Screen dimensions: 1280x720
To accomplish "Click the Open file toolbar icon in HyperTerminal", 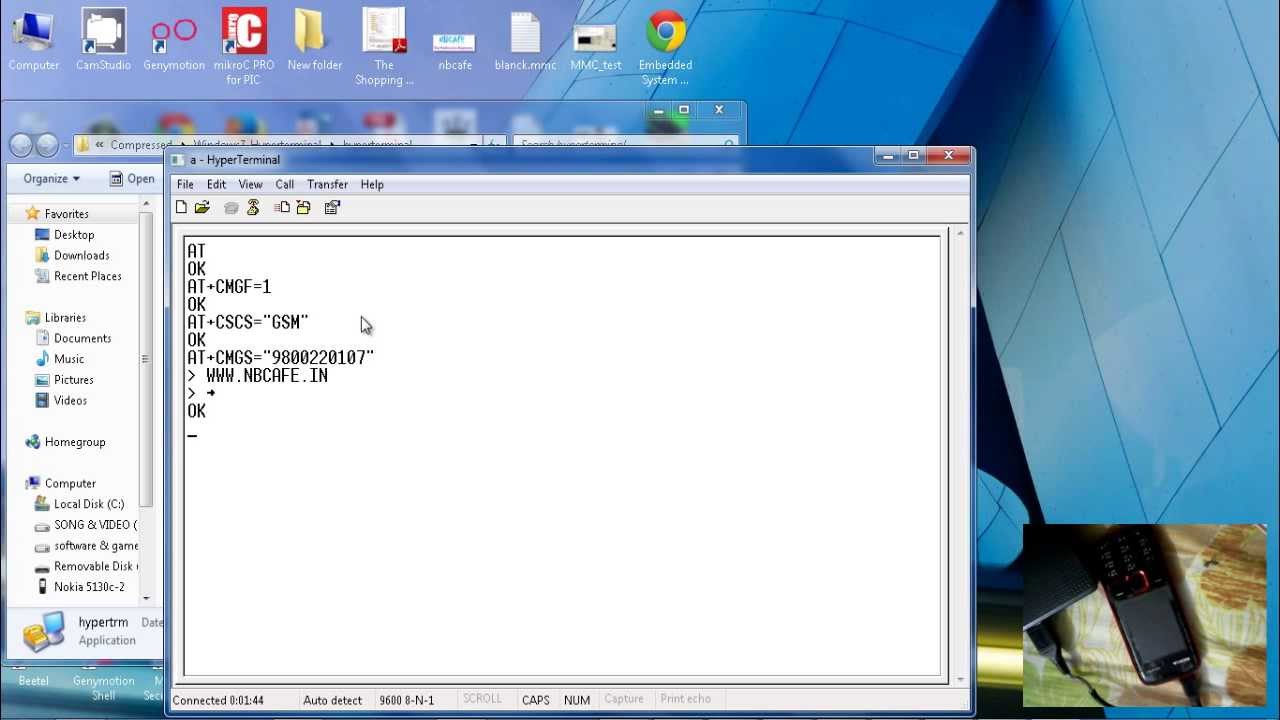I will pyautogui.click(x=202, y=207).
